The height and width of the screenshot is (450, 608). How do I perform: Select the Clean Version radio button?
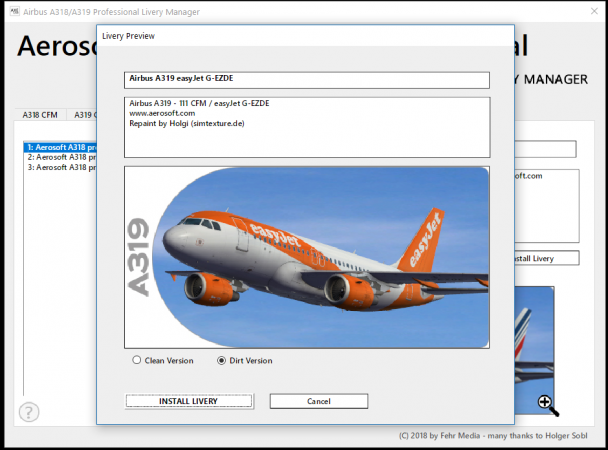pos(136,360)
